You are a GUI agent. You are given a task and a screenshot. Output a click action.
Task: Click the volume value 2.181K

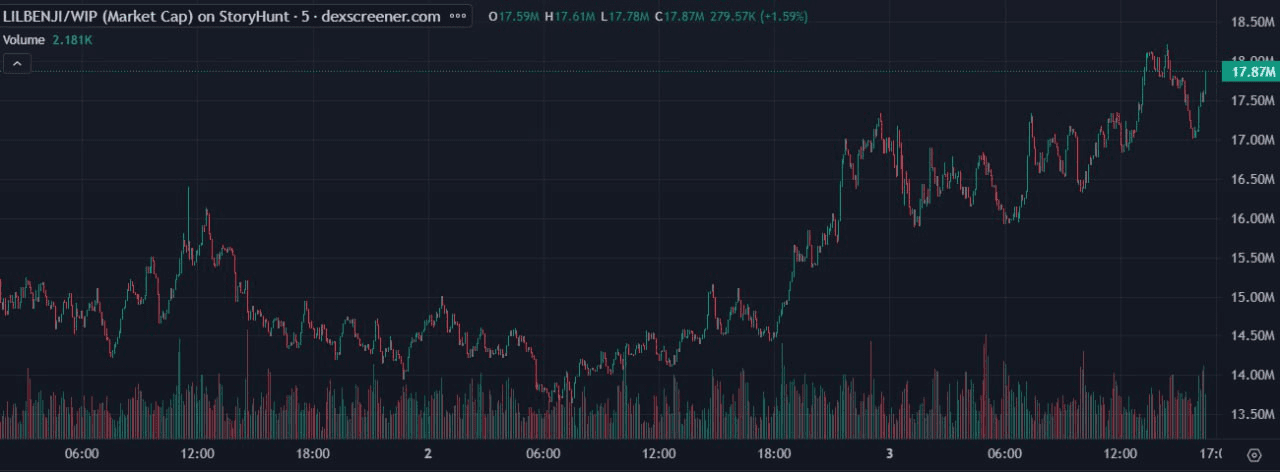coord(73,40)
